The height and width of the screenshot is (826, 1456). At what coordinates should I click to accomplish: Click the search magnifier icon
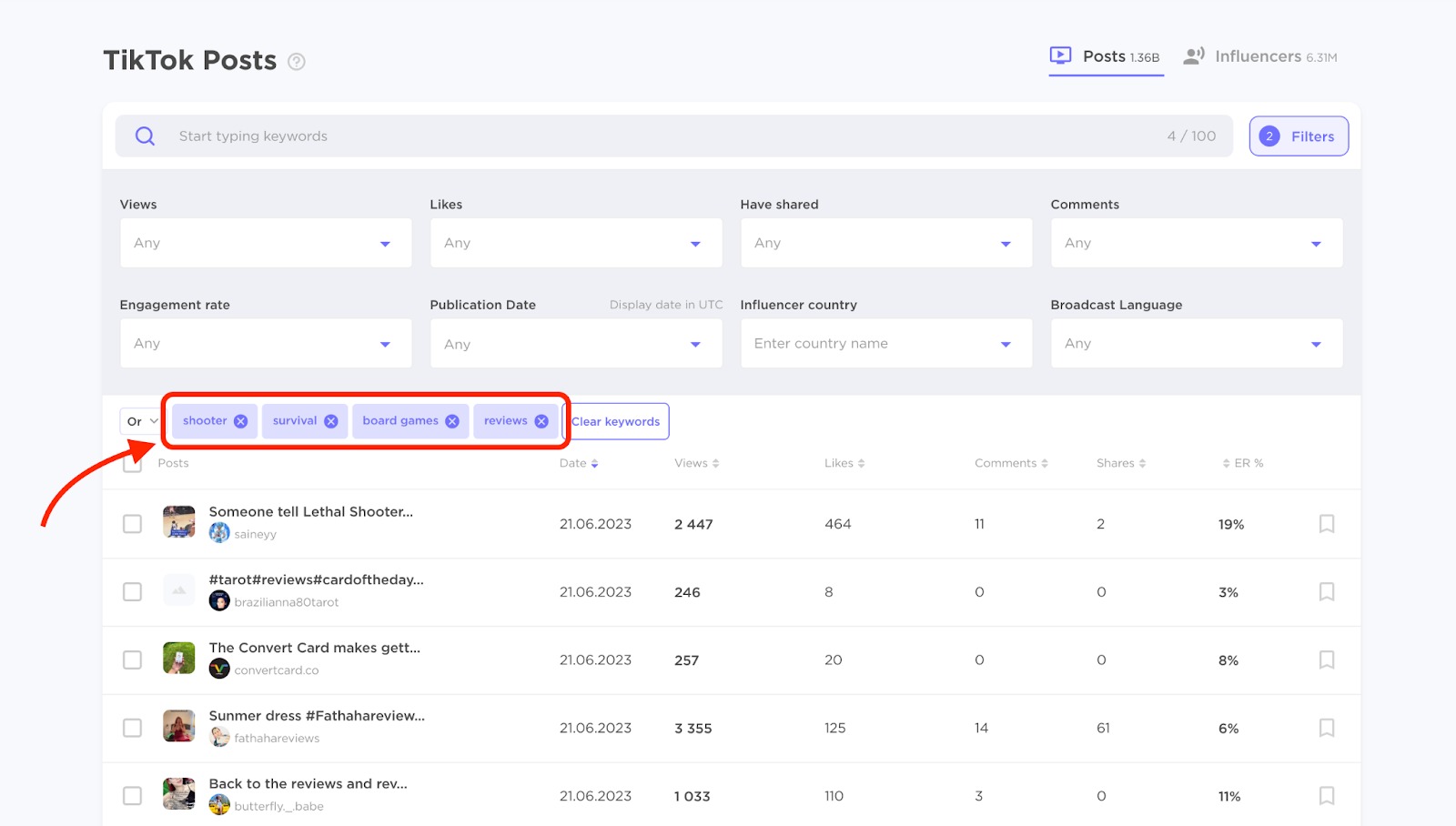click(145, 136)
